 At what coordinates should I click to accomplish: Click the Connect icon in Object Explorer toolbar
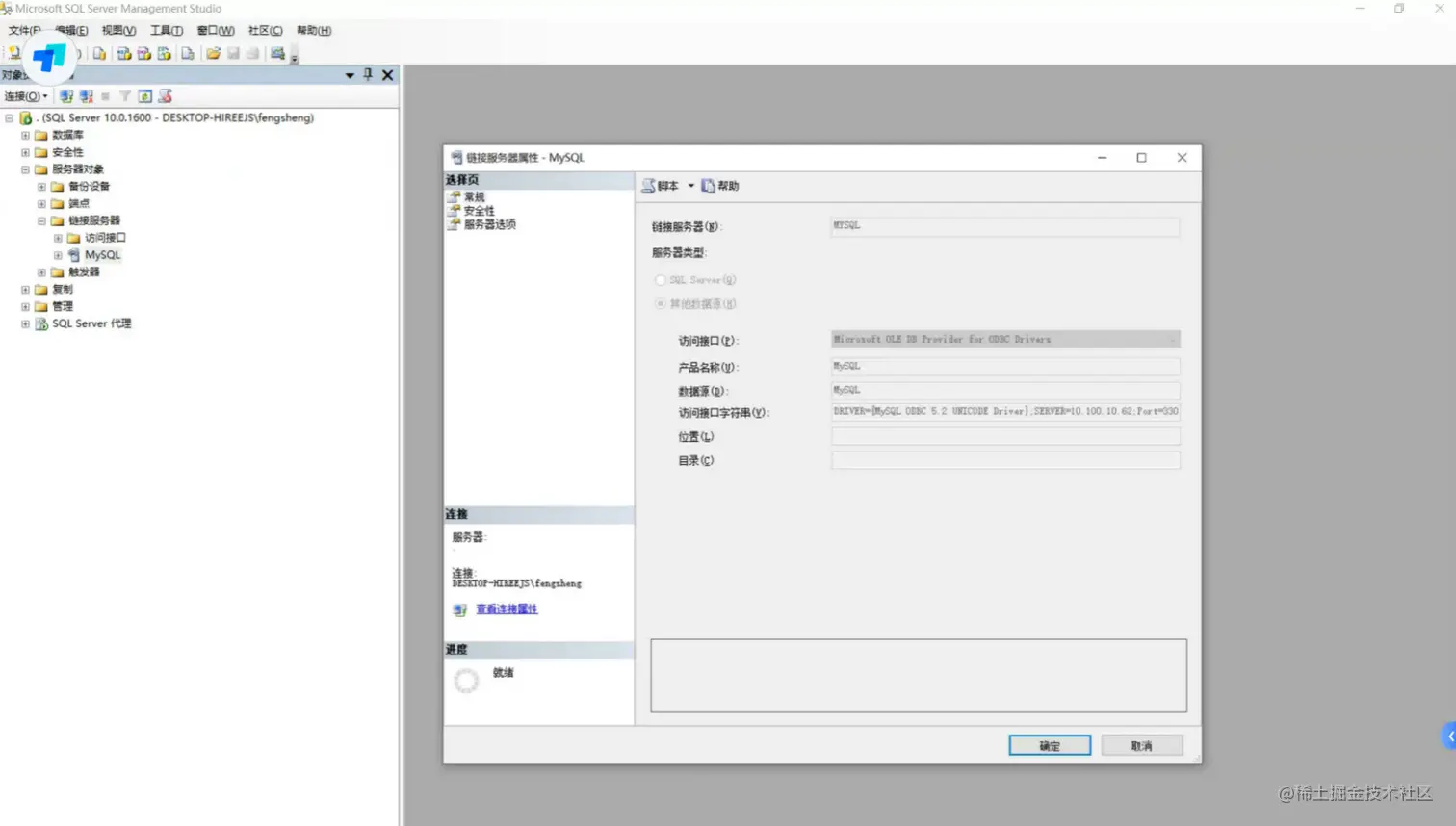[x=66, y=96]
